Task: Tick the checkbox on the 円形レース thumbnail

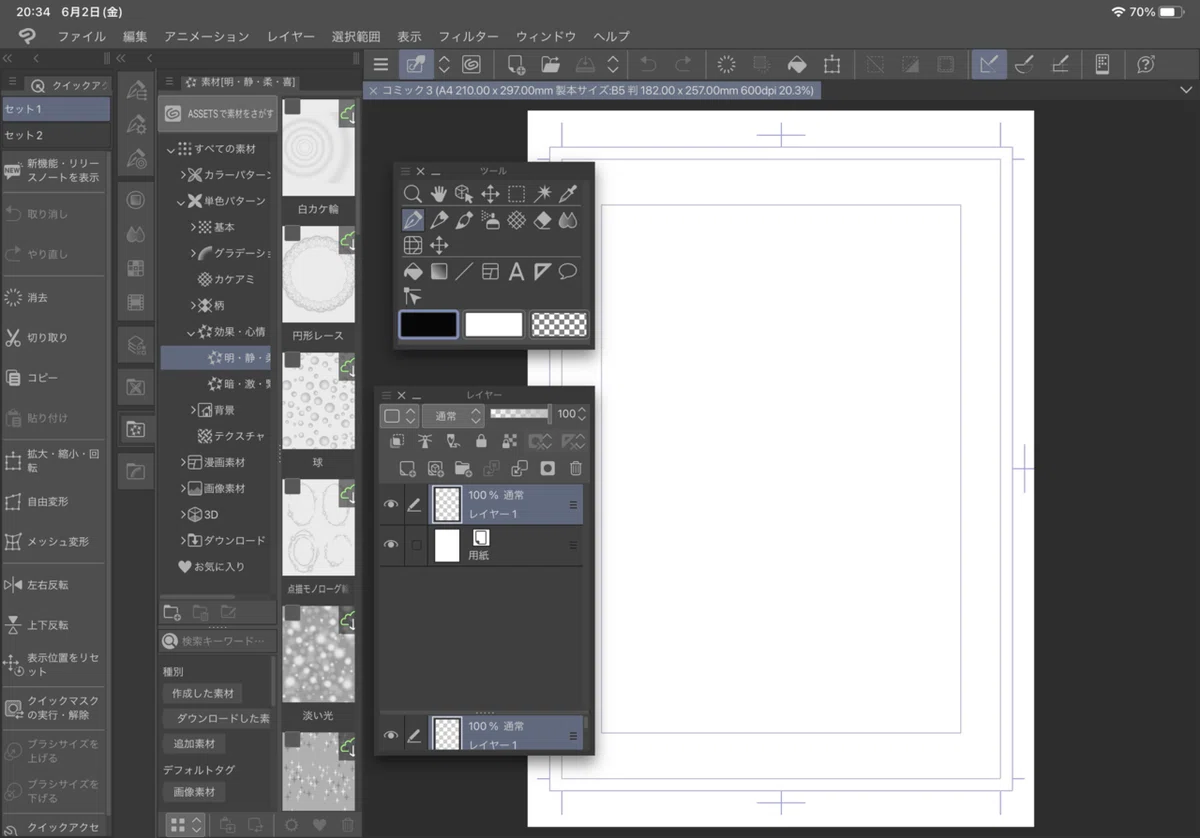Action: (292, 234)
